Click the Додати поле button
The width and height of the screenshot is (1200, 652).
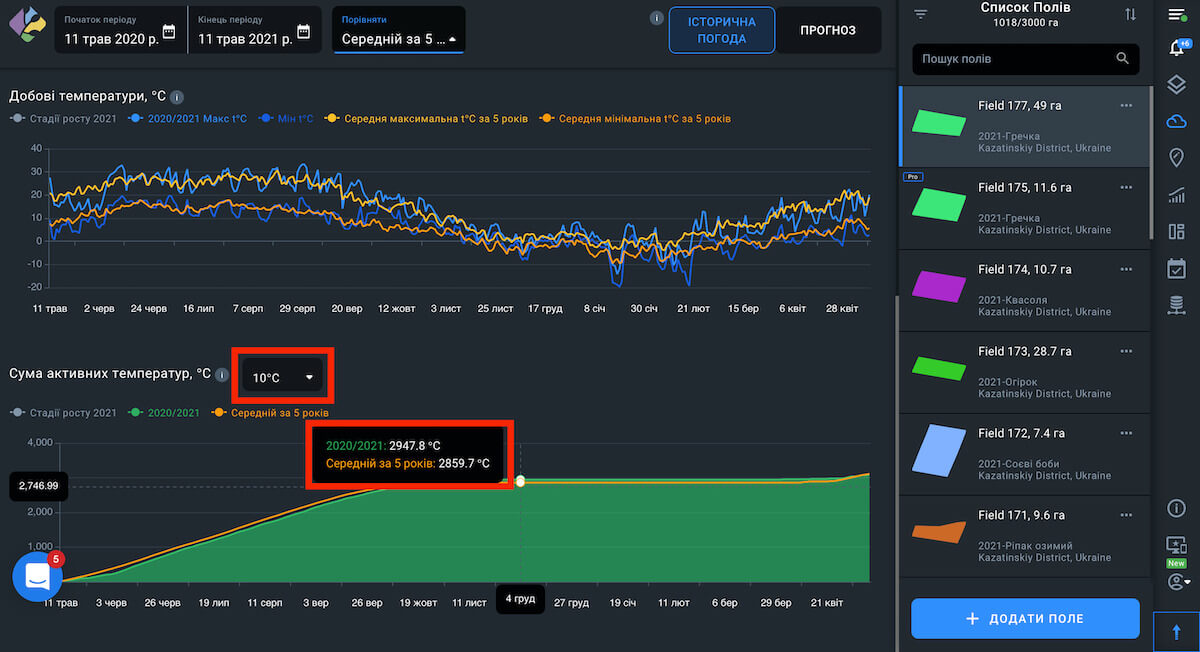pos(1025,618)
